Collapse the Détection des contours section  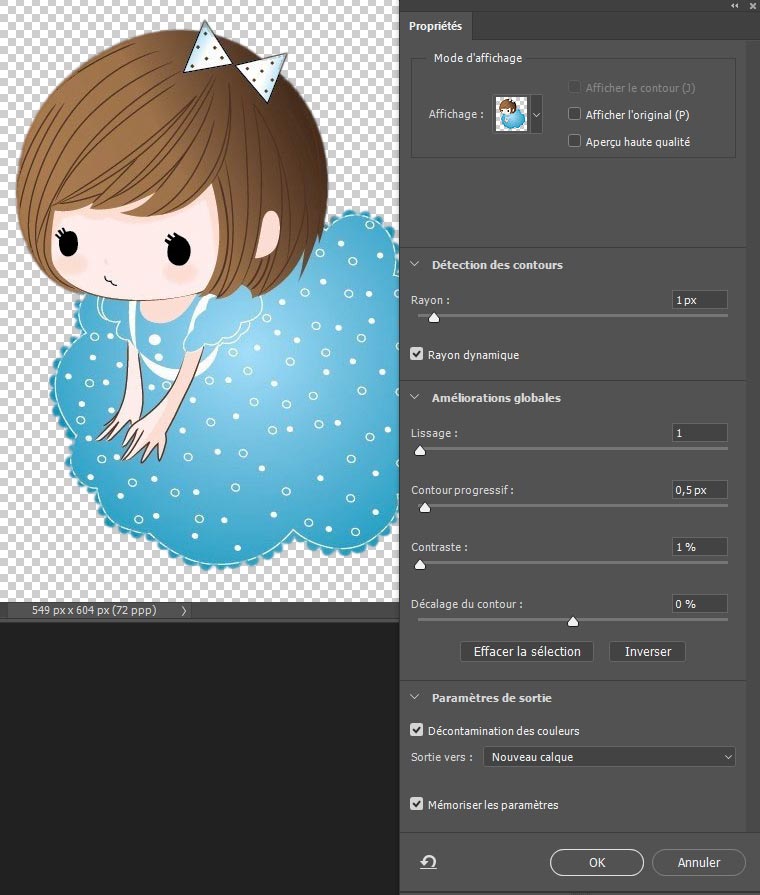coord(416,265)
